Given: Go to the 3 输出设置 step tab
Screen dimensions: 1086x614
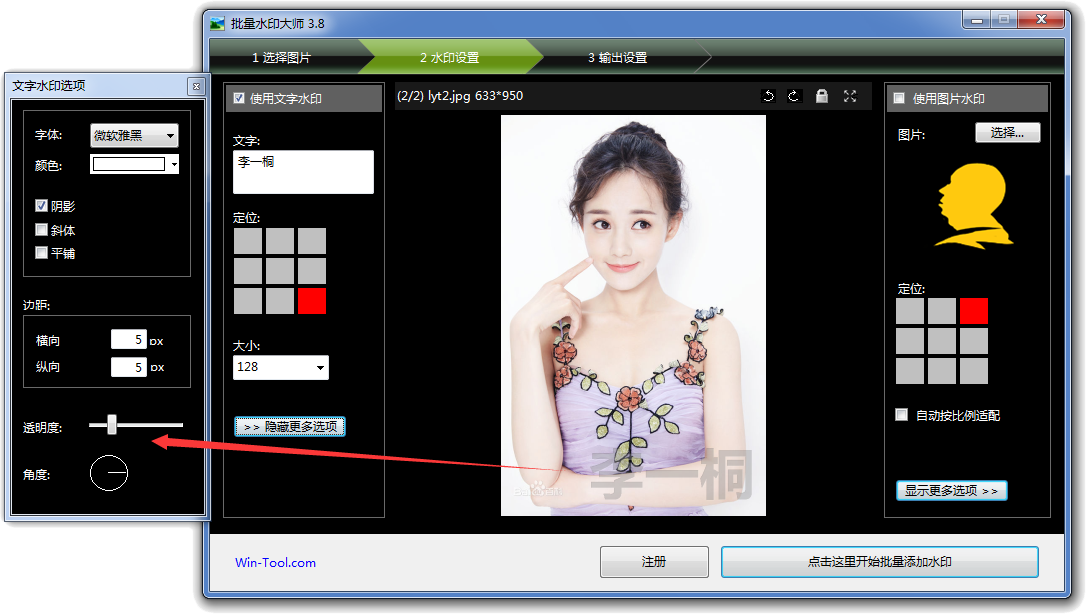Looking at the screenshot, I should (617, 58).
